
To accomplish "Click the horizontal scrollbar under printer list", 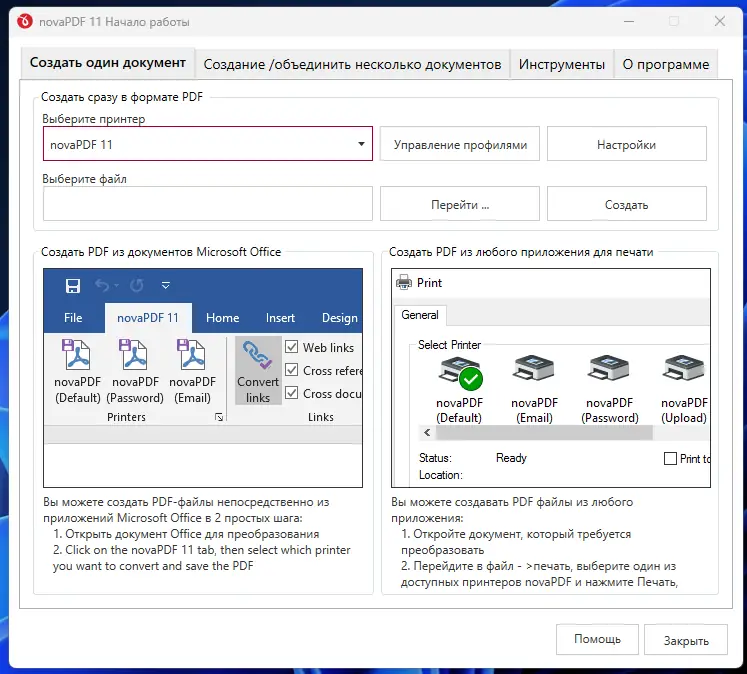I will tap(544, 433).
